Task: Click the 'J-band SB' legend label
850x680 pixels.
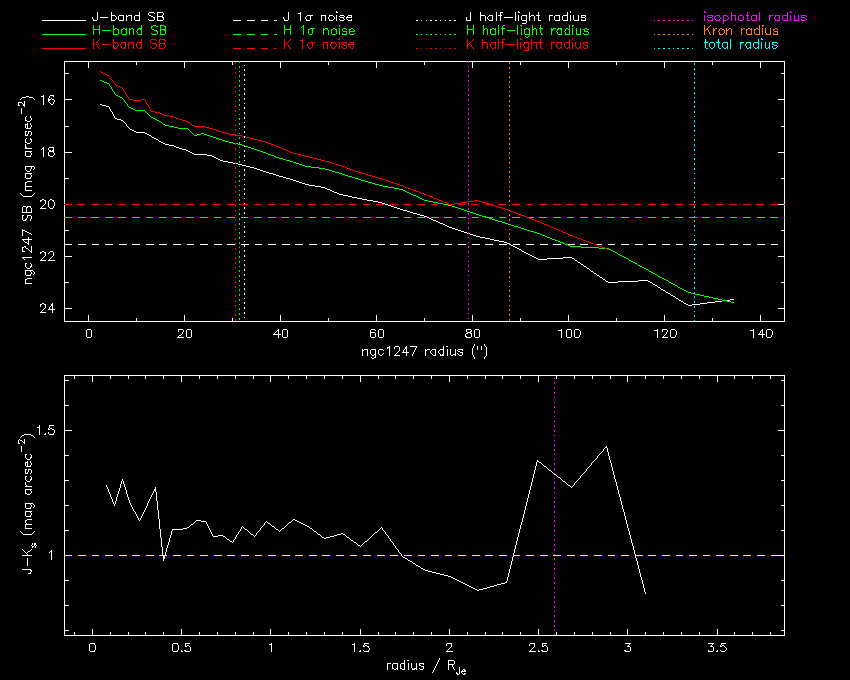Action: (128, 17)
